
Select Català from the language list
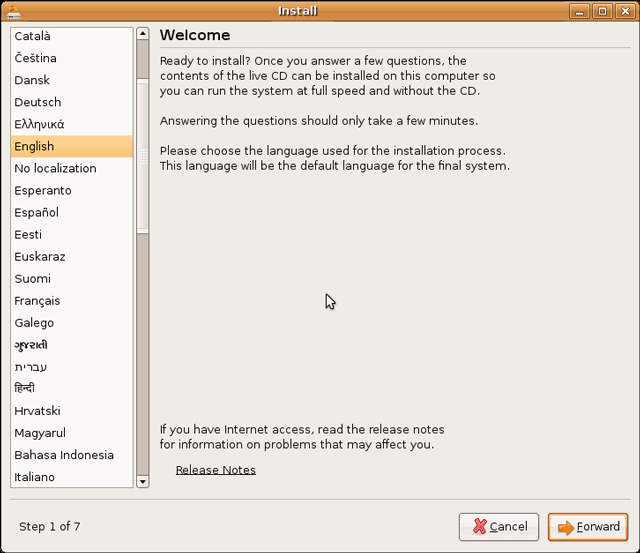tap(32, 36)
